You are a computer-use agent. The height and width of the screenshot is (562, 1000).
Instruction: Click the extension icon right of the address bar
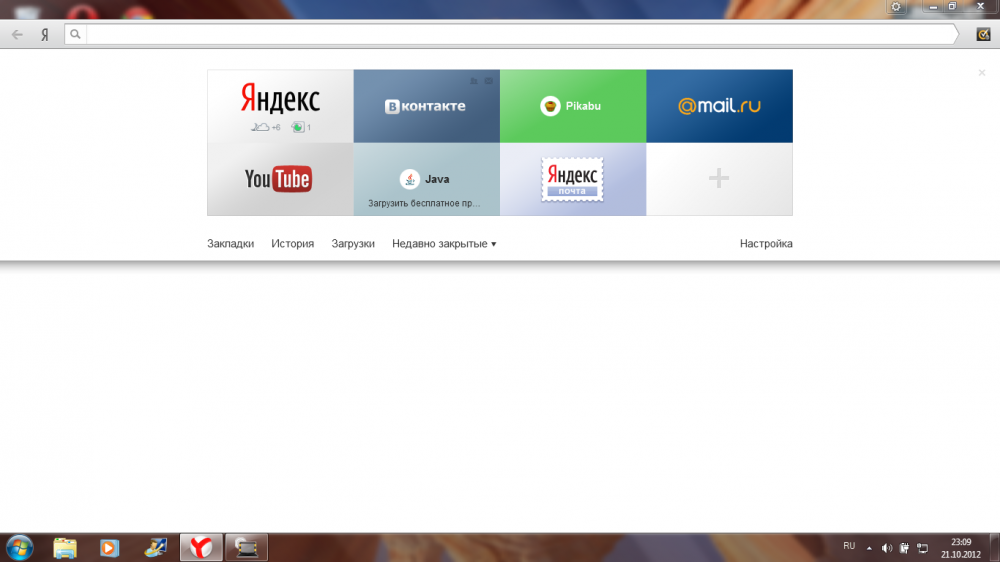983,34
